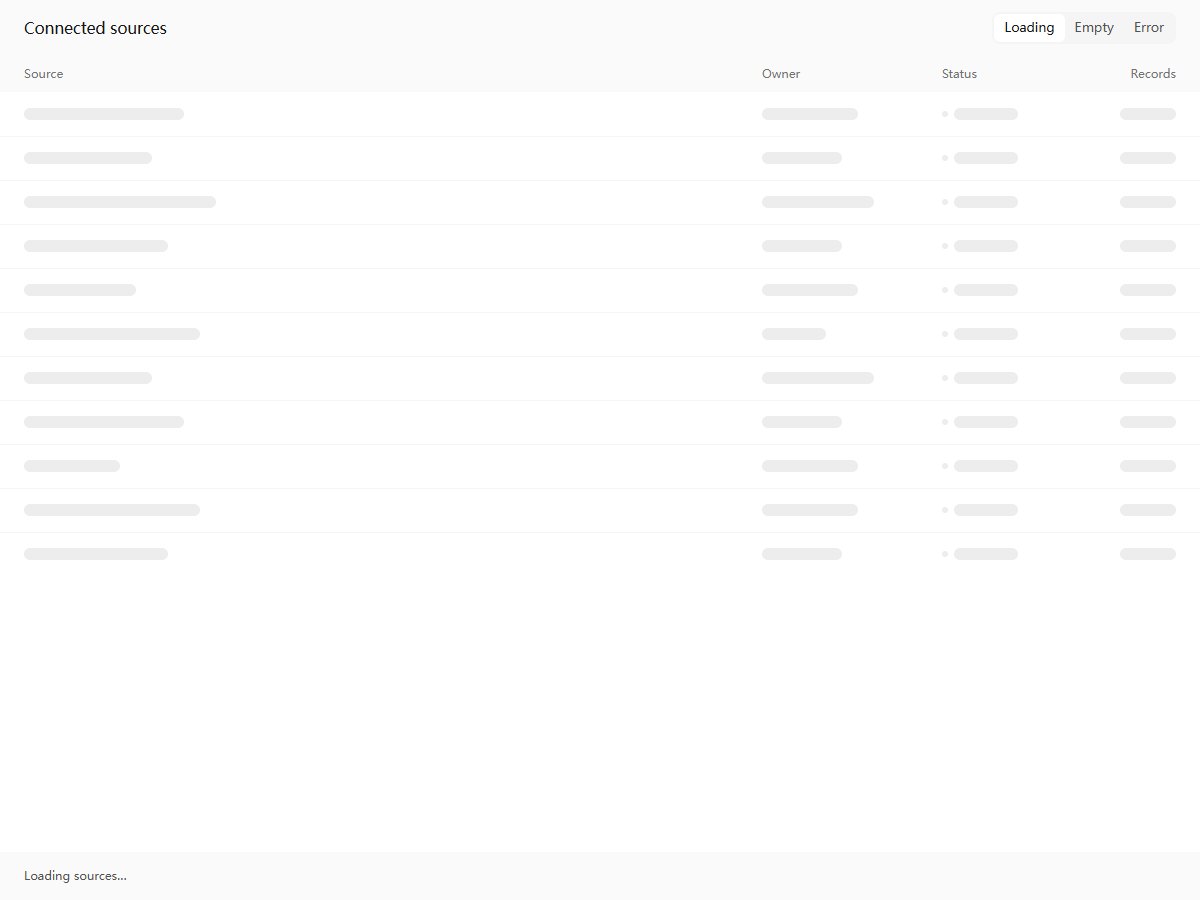The width and height of the screenshot is (1200, 900).
Task: Click the status dot in sixth skeleton row
Action: (945, 334)
